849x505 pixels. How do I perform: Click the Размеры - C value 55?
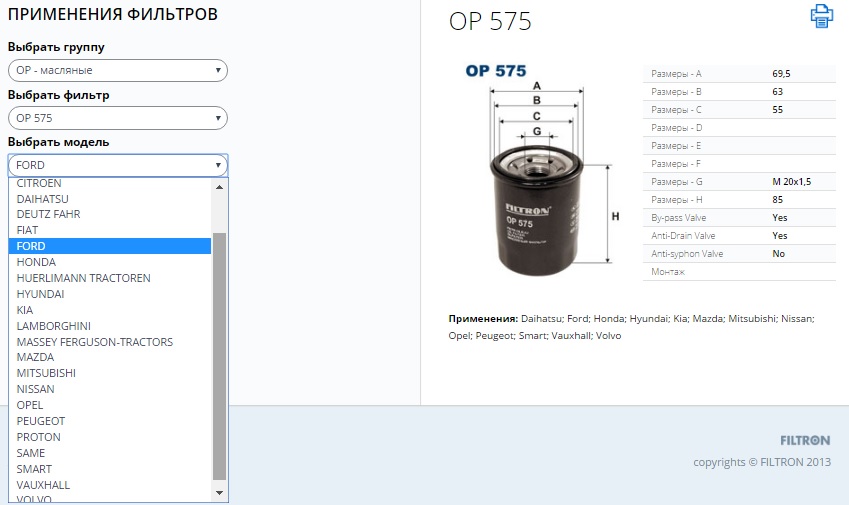tap(778, 109)
